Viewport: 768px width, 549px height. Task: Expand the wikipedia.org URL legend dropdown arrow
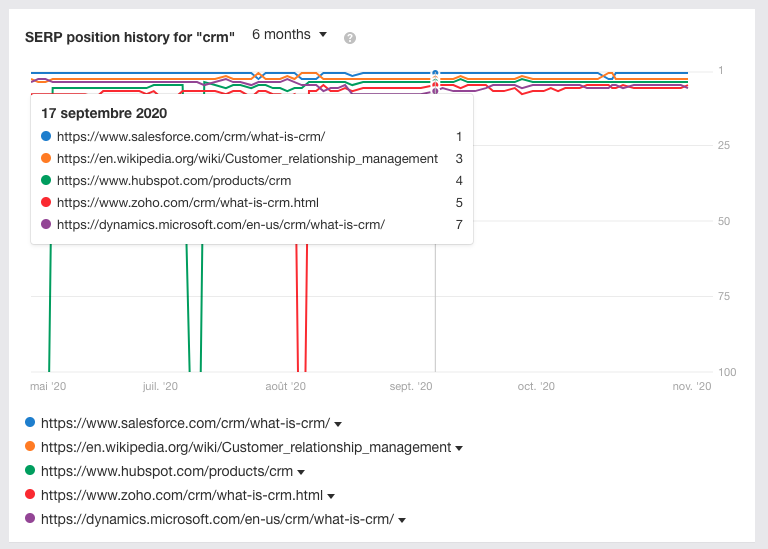[x=459, y=448]
